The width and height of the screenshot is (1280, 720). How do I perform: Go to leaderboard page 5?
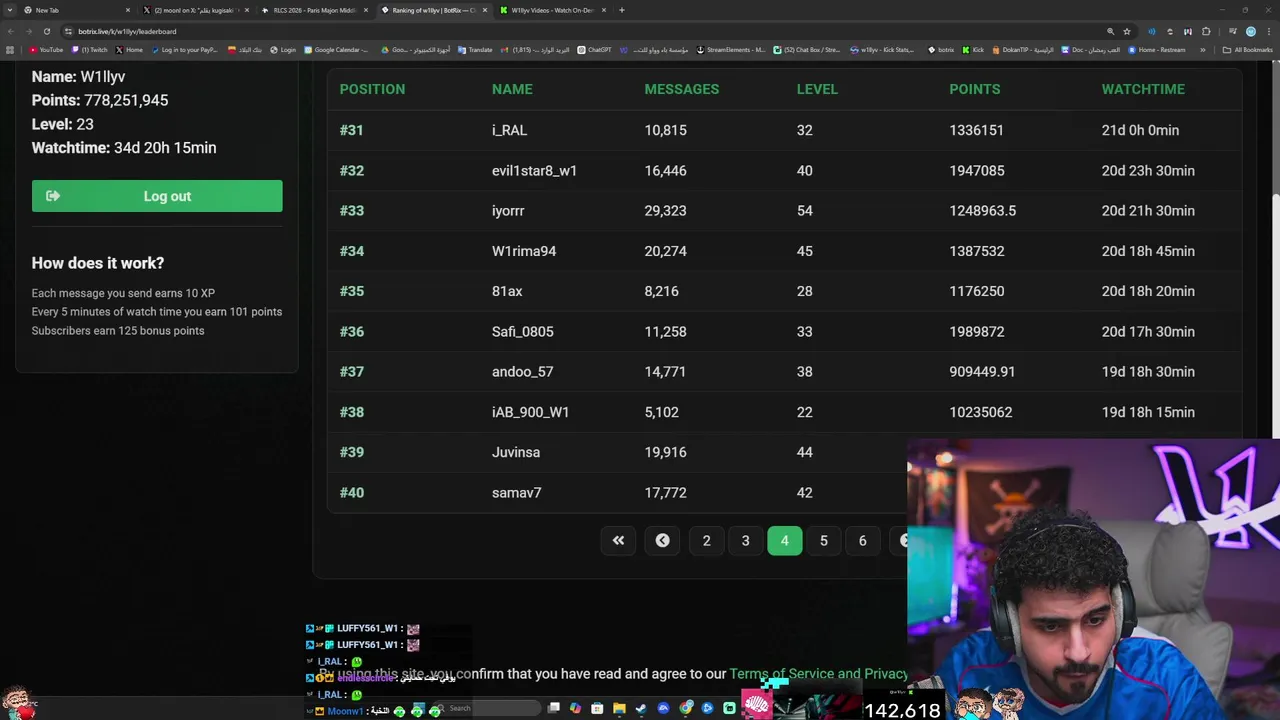824,540
